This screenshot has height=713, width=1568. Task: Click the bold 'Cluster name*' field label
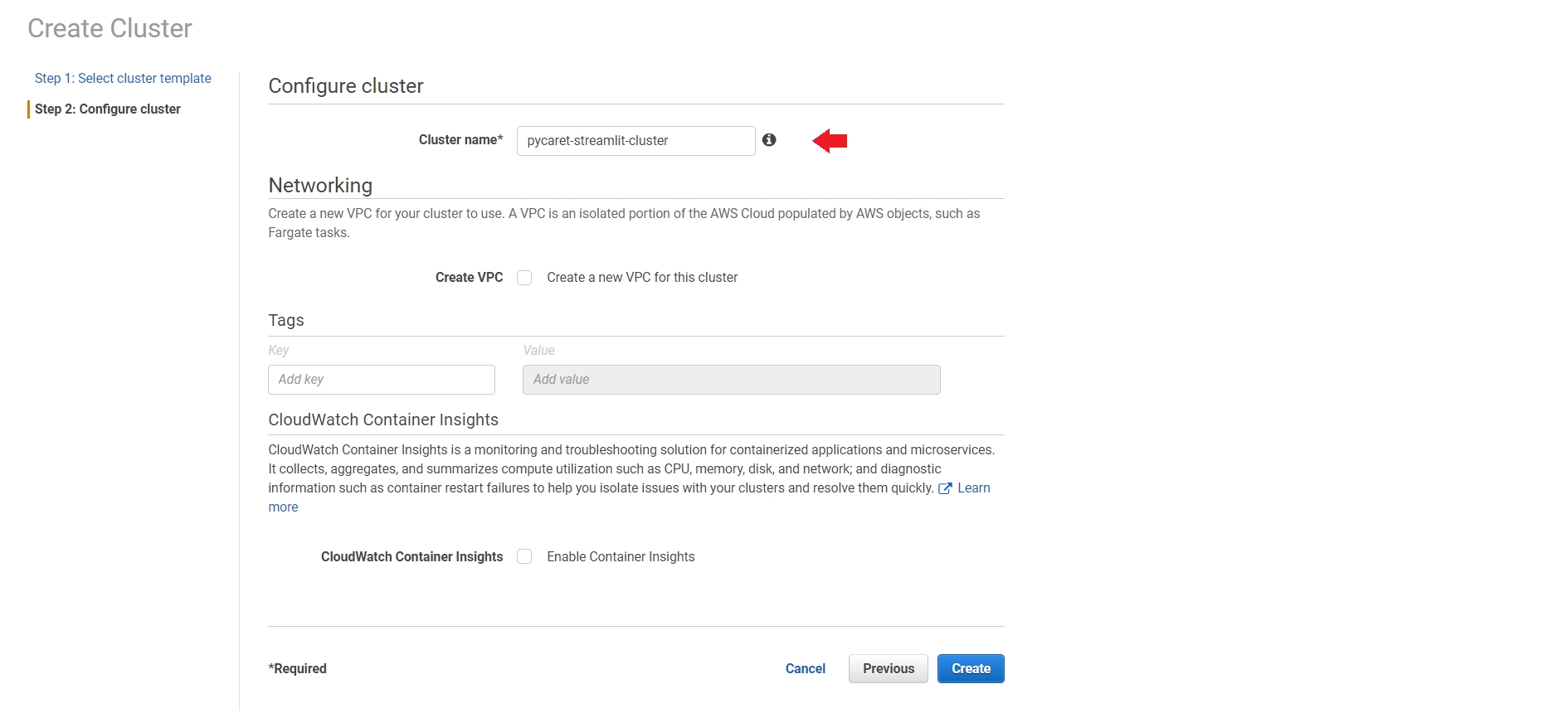pos(460,140)
